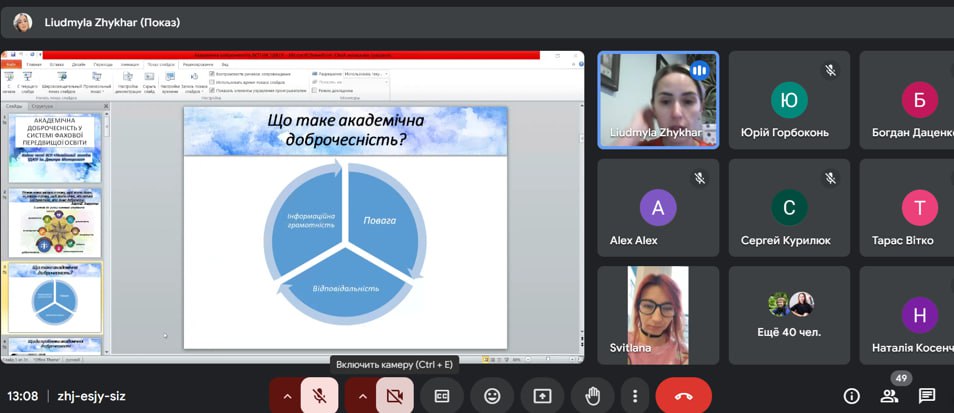Screen dimensions: 954x413
Task: Click Liudmyla Zhykhar avatar in presentation header
Action: click(23, 23)
